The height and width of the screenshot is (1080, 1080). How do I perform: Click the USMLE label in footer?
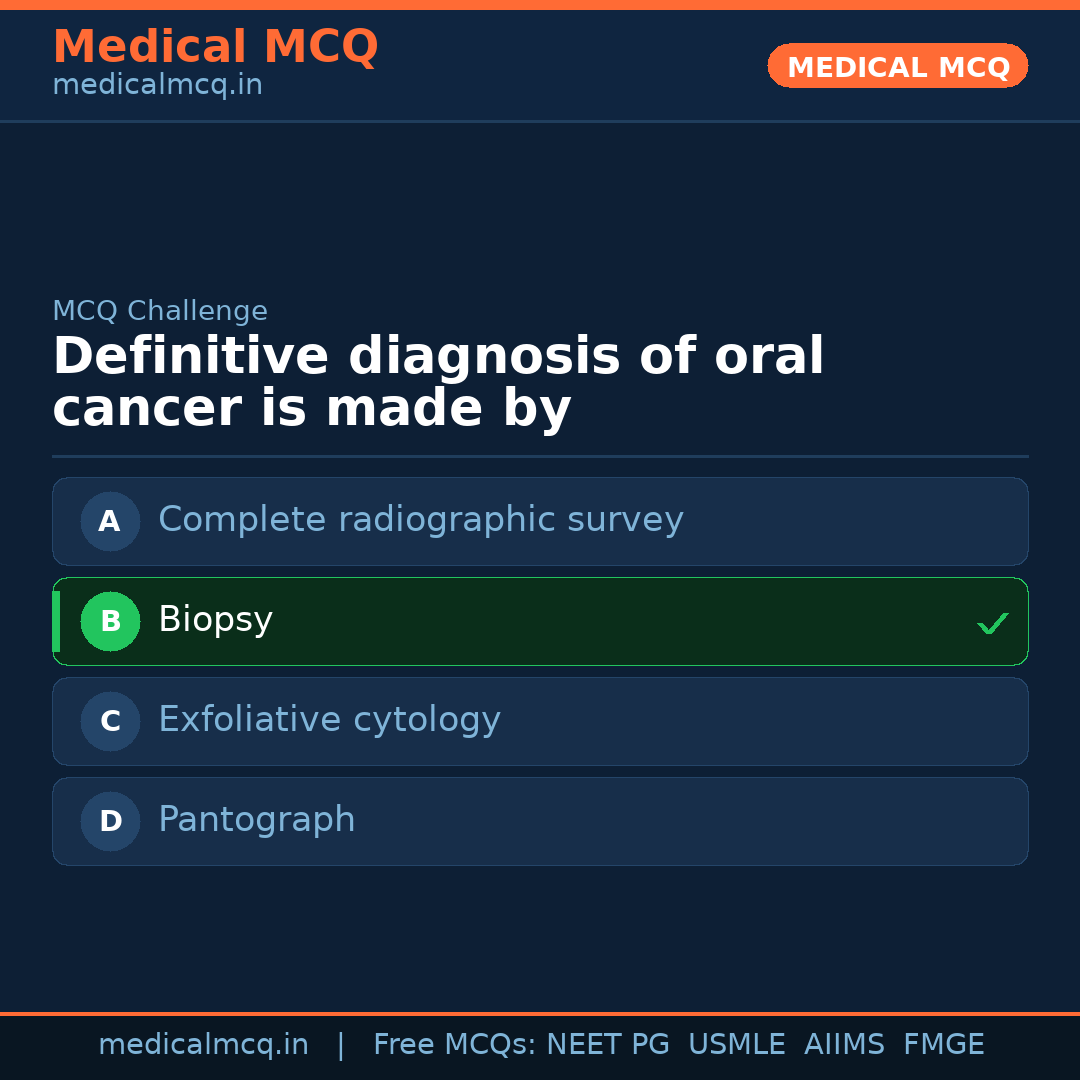(x=737, y=1044)
